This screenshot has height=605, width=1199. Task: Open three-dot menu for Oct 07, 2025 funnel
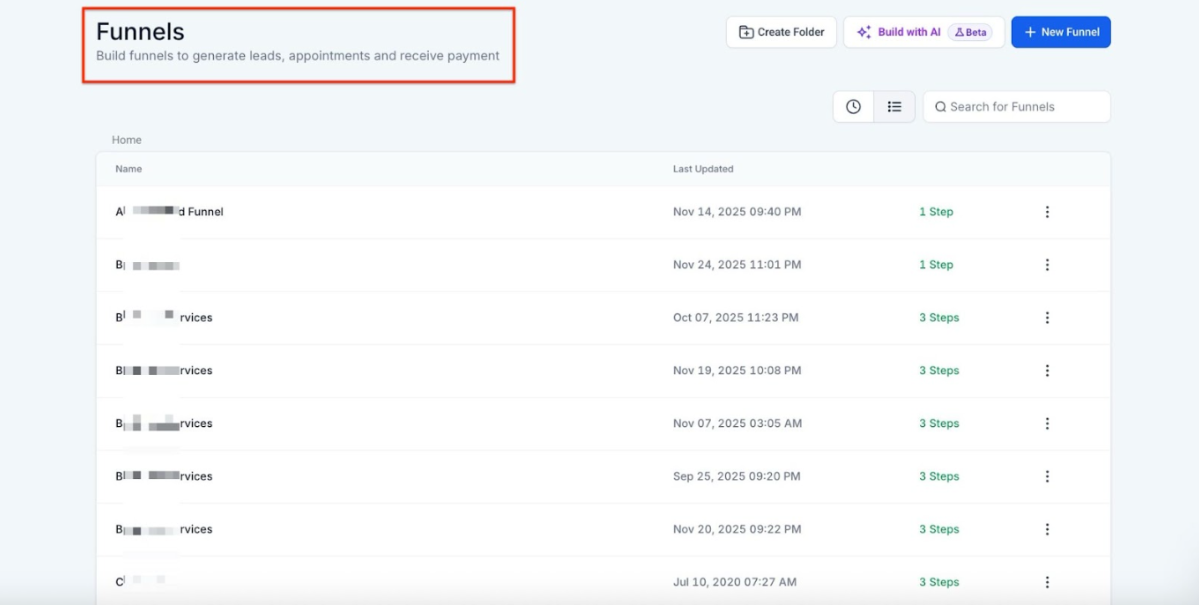coord(1047,318)
